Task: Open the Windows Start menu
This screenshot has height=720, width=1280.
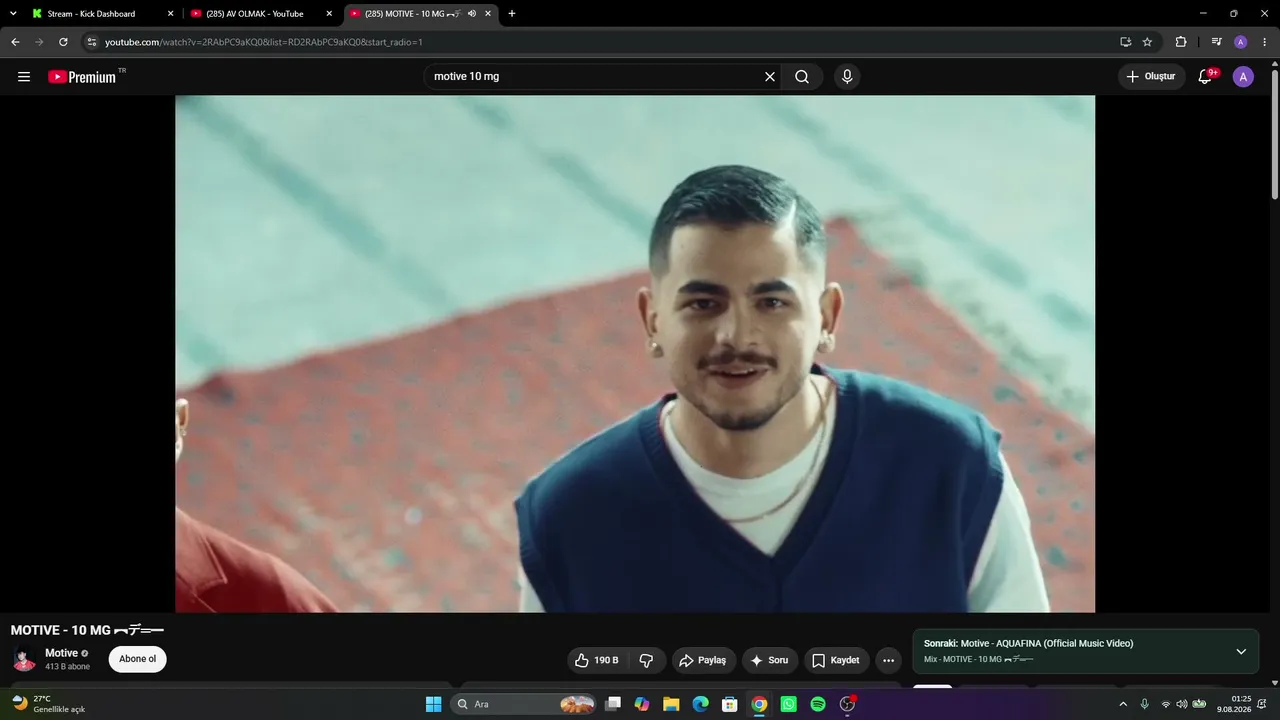Action: (433, 704)
